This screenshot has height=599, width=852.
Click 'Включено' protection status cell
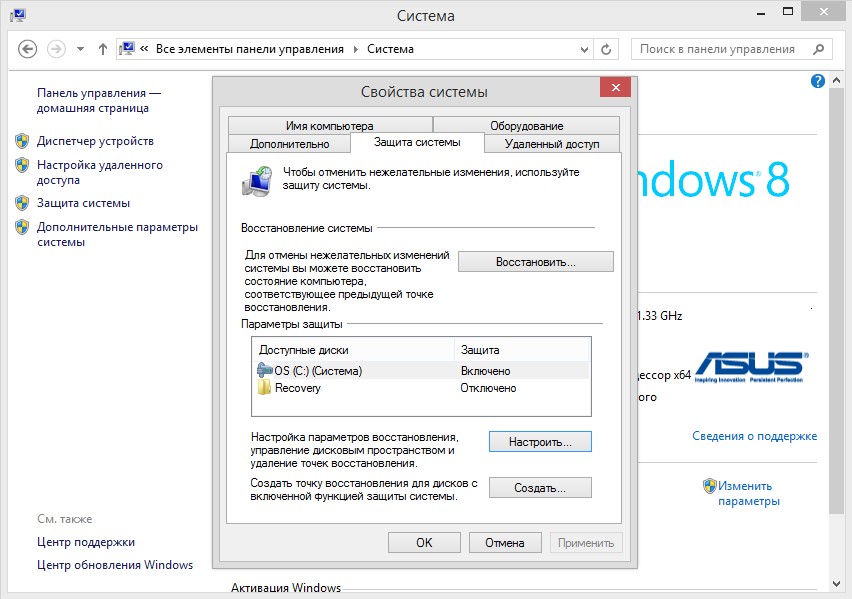[x=485, y=371]
